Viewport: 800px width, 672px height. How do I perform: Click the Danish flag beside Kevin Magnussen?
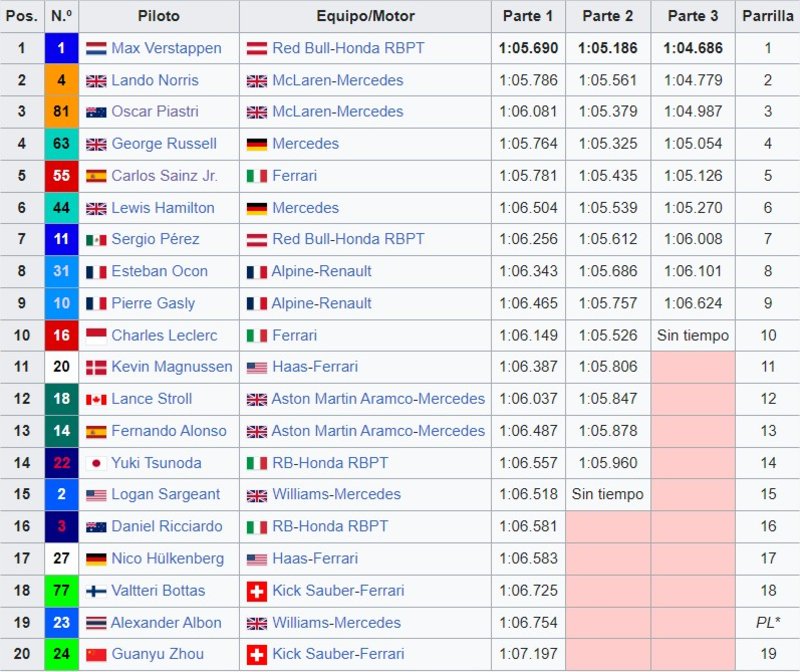96,367
